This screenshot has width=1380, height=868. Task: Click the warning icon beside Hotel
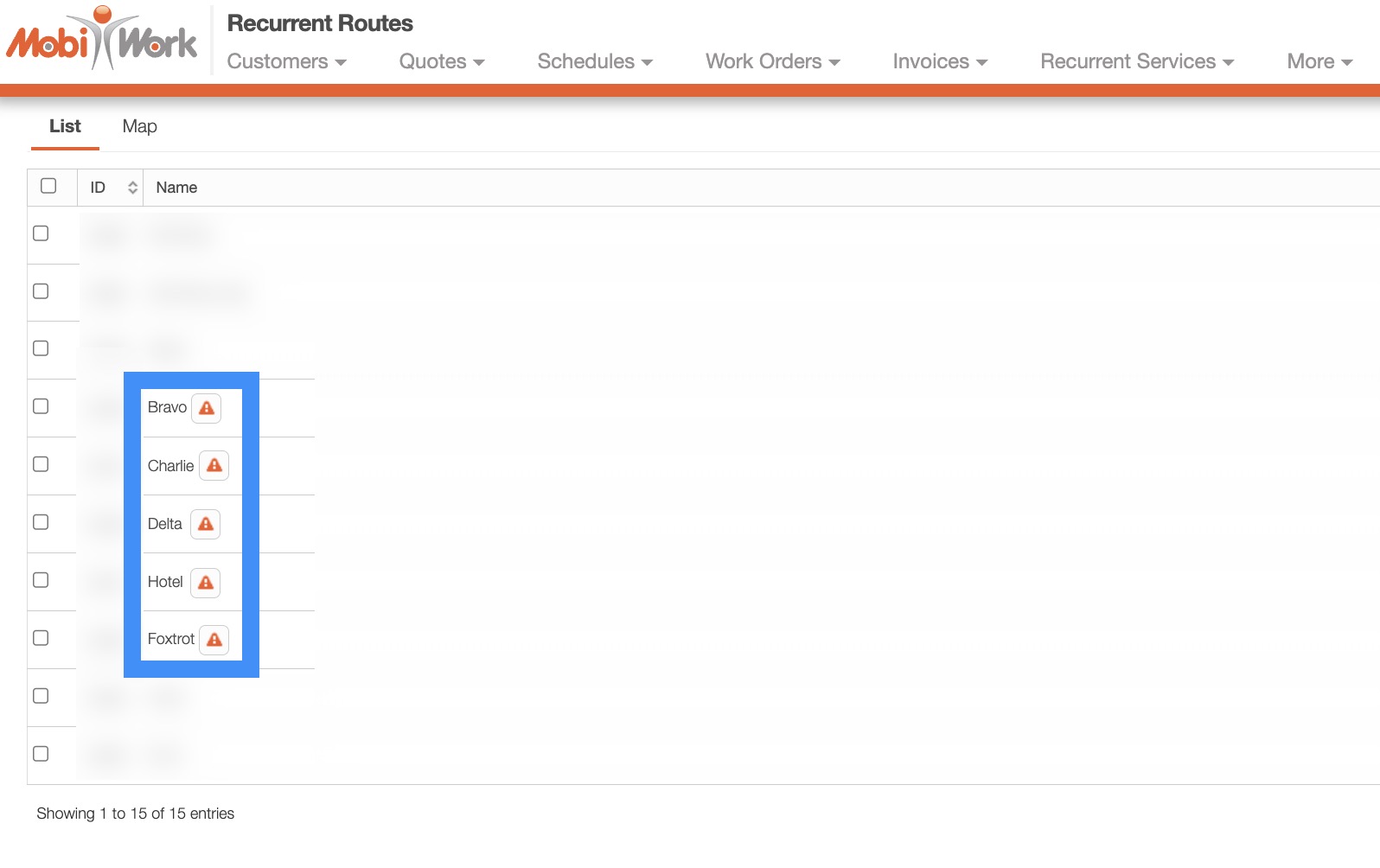point(206,583)
